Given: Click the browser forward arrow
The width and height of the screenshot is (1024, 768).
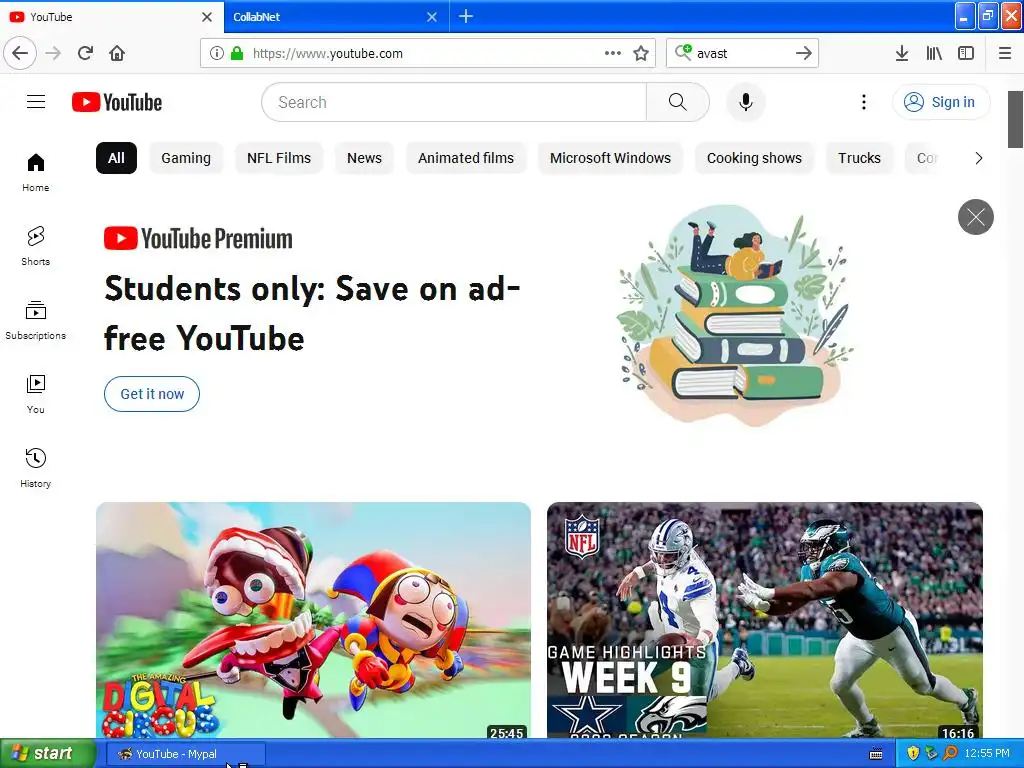Looking at the screenshot, I should (x=53, y=53).
